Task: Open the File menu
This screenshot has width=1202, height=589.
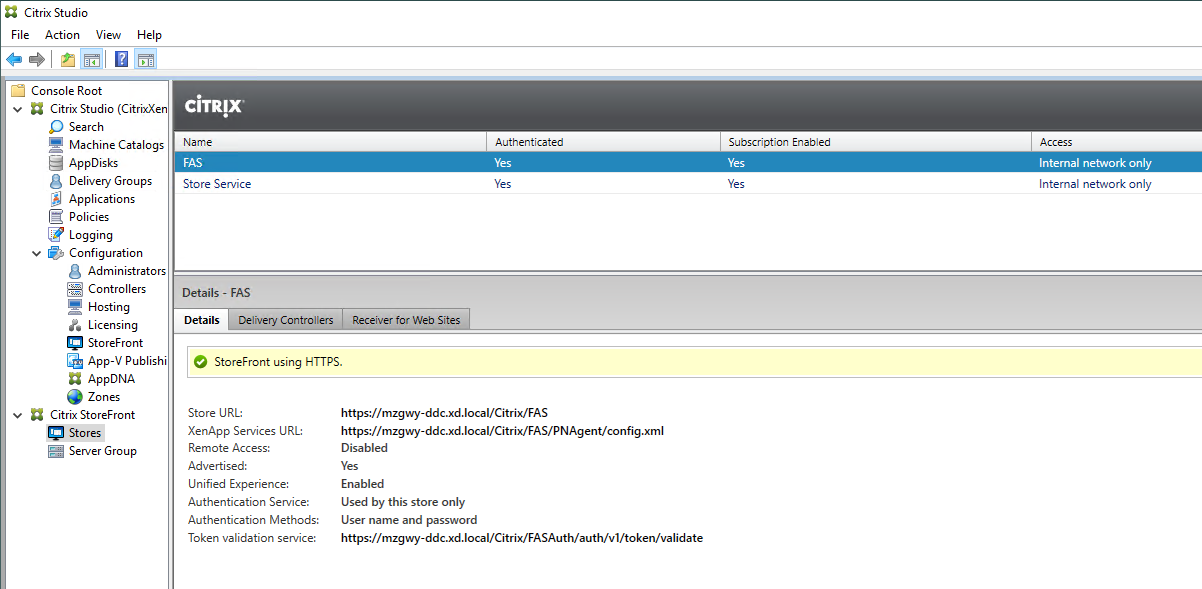Action: [20, 35]
